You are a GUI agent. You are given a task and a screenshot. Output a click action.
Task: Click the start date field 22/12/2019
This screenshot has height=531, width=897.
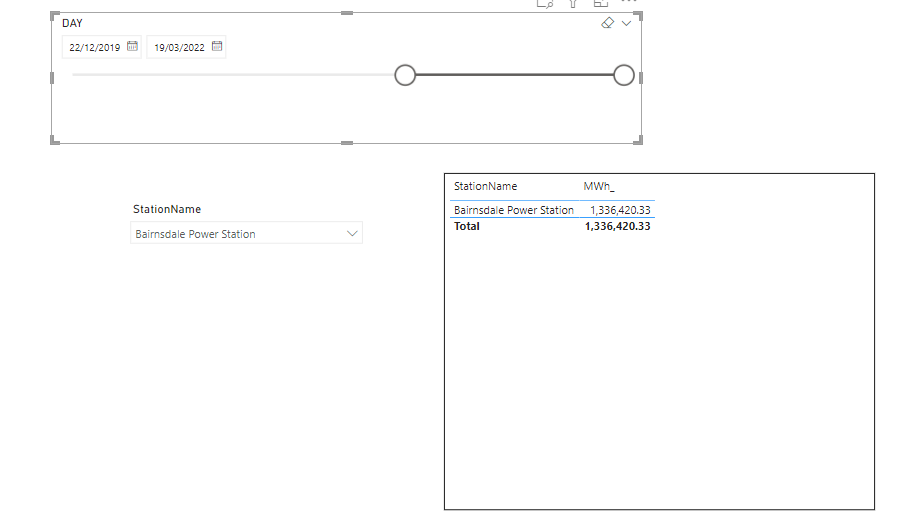pos(95,47)
